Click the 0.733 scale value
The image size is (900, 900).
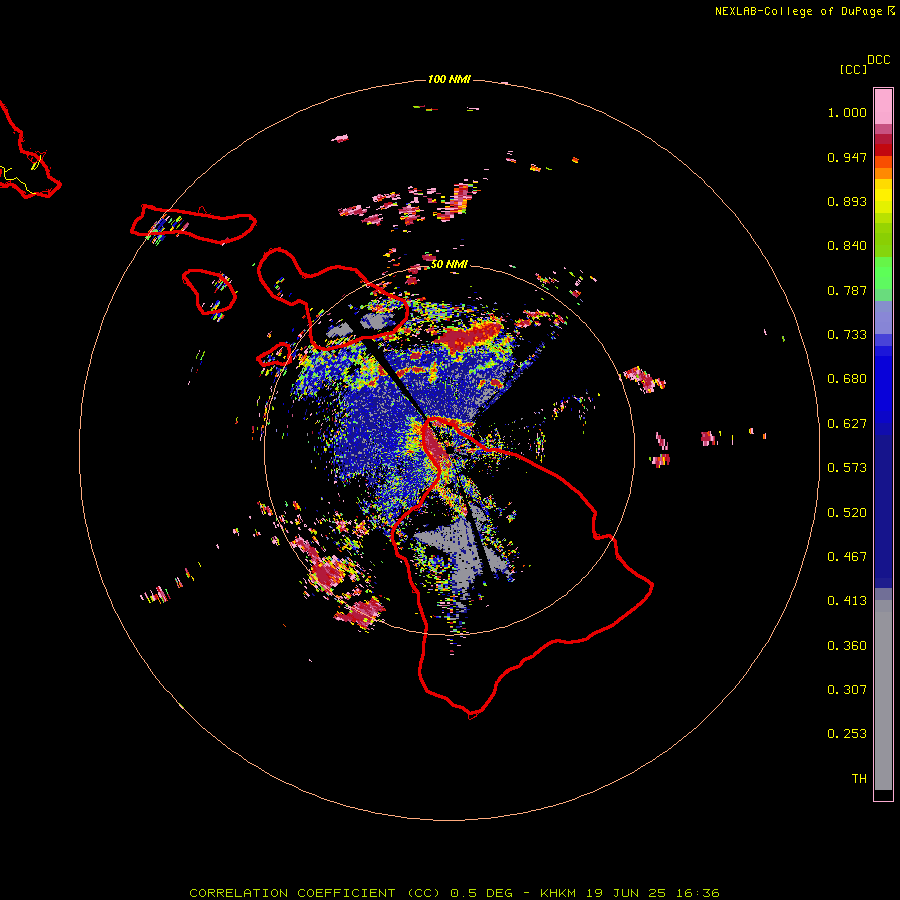pos(847,335)
